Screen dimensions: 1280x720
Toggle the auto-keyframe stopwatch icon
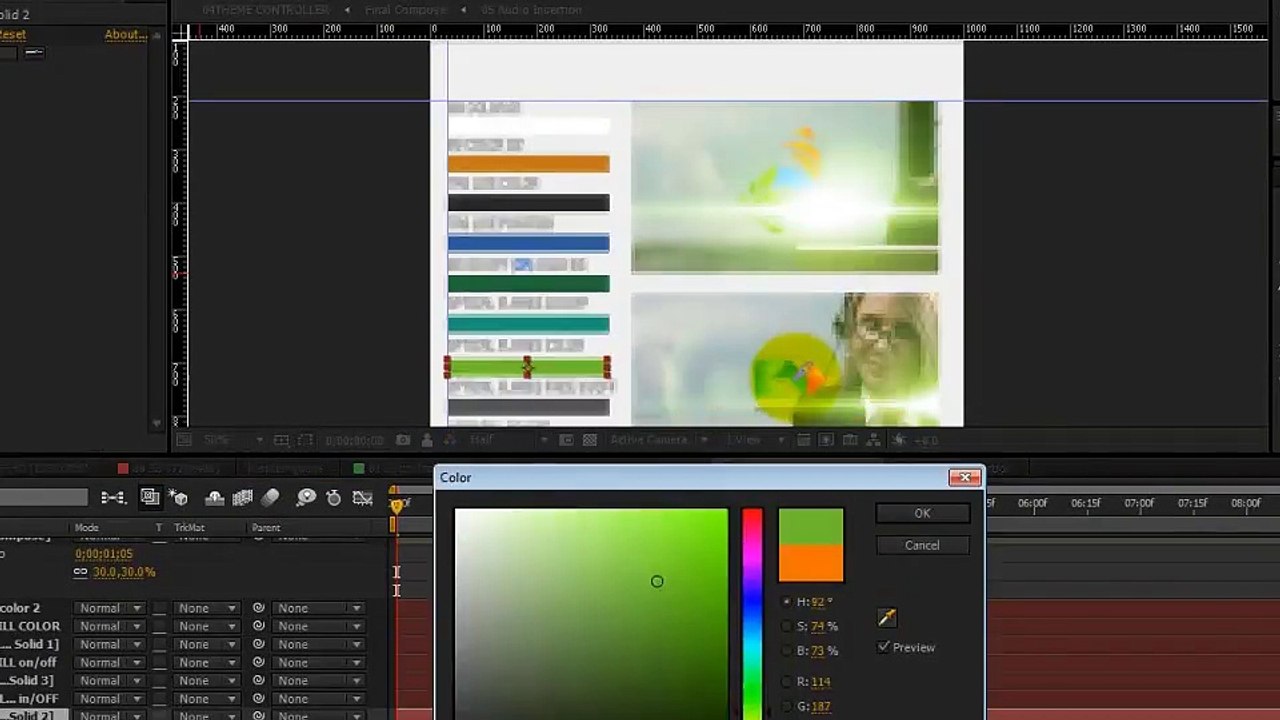tap(334, 497)
